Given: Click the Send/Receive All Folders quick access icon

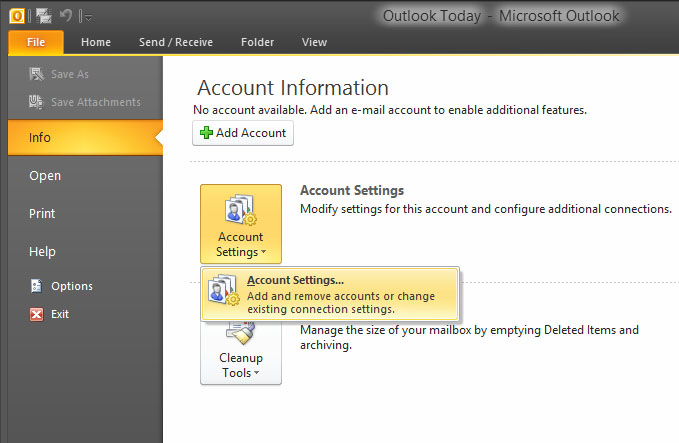Looking at the screenshot, I should [43, 16].
